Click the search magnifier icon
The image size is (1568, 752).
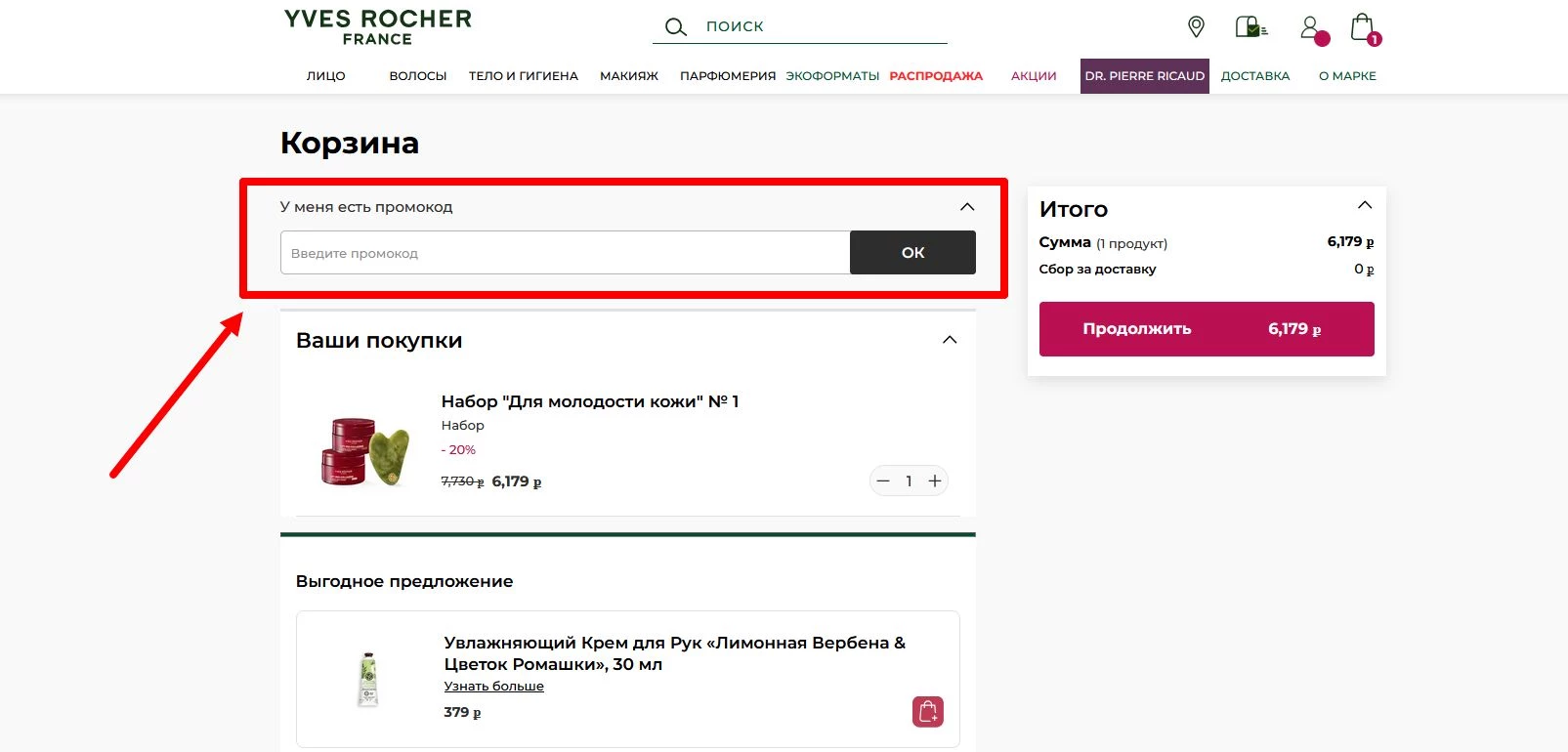point(675,27)
